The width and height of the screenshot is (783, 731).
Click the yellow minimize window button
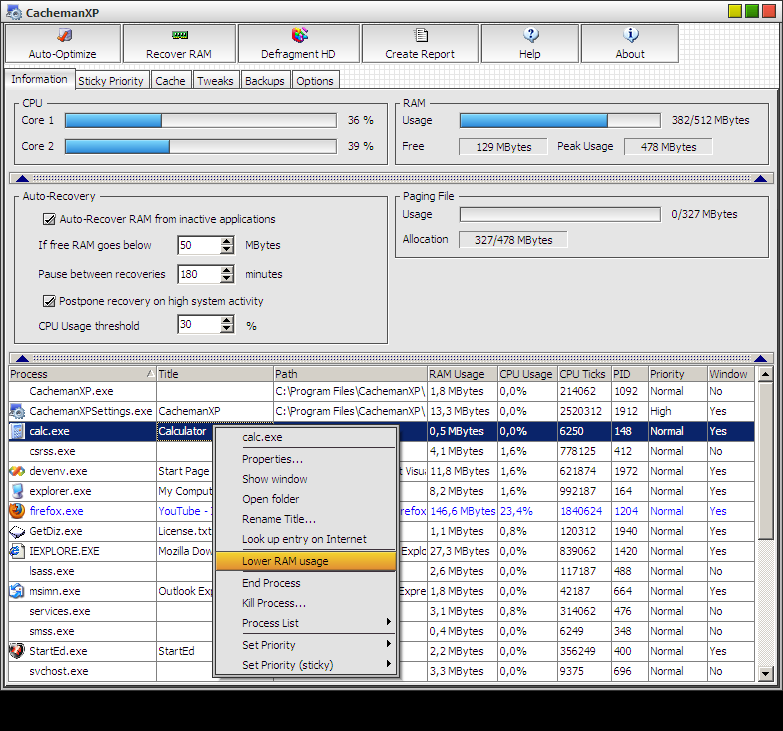[735, 11]
